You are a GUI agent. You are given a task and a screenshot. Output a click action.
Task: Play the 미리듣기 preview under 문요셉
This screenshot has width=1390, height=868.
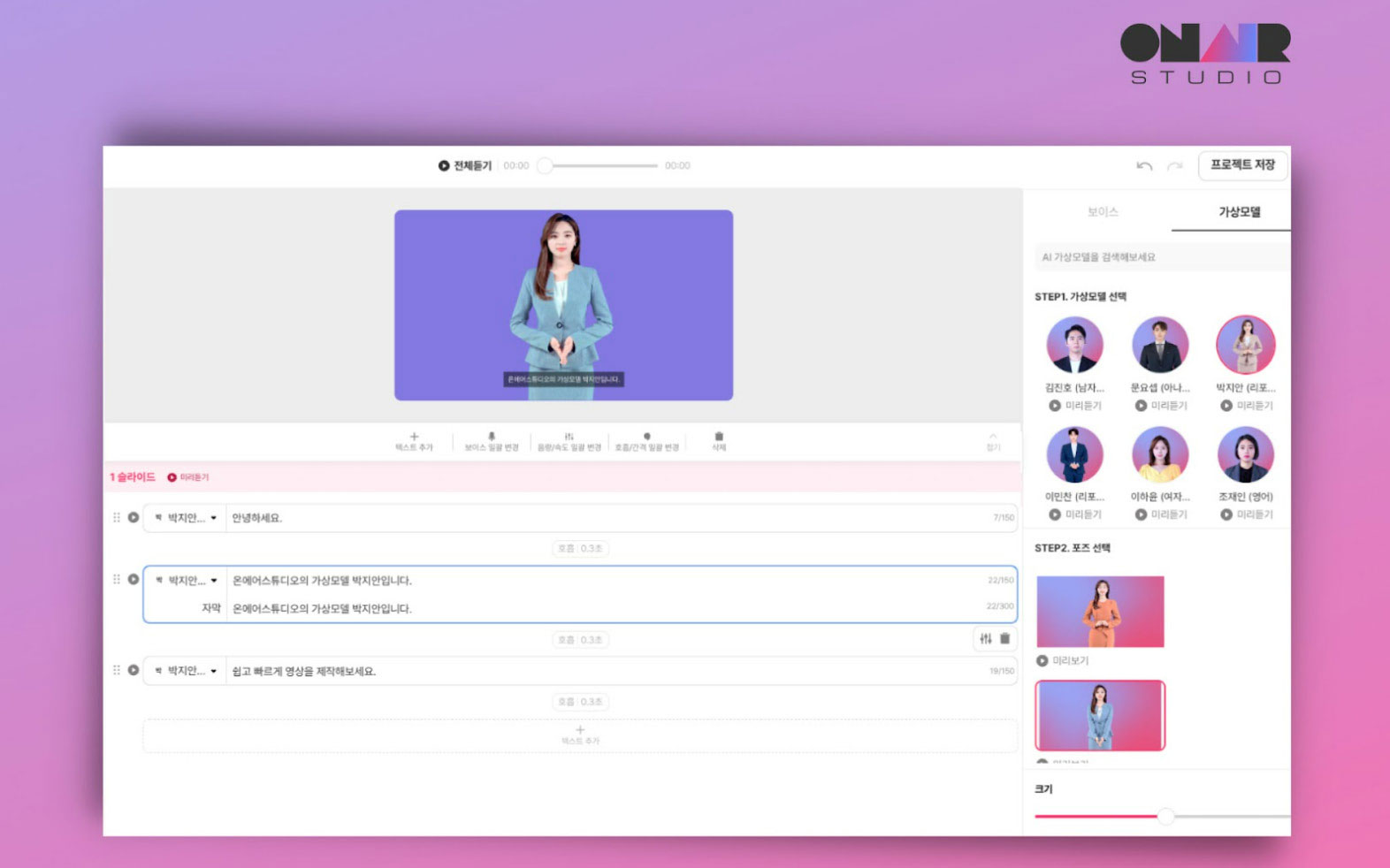(x=1160, y=406)
